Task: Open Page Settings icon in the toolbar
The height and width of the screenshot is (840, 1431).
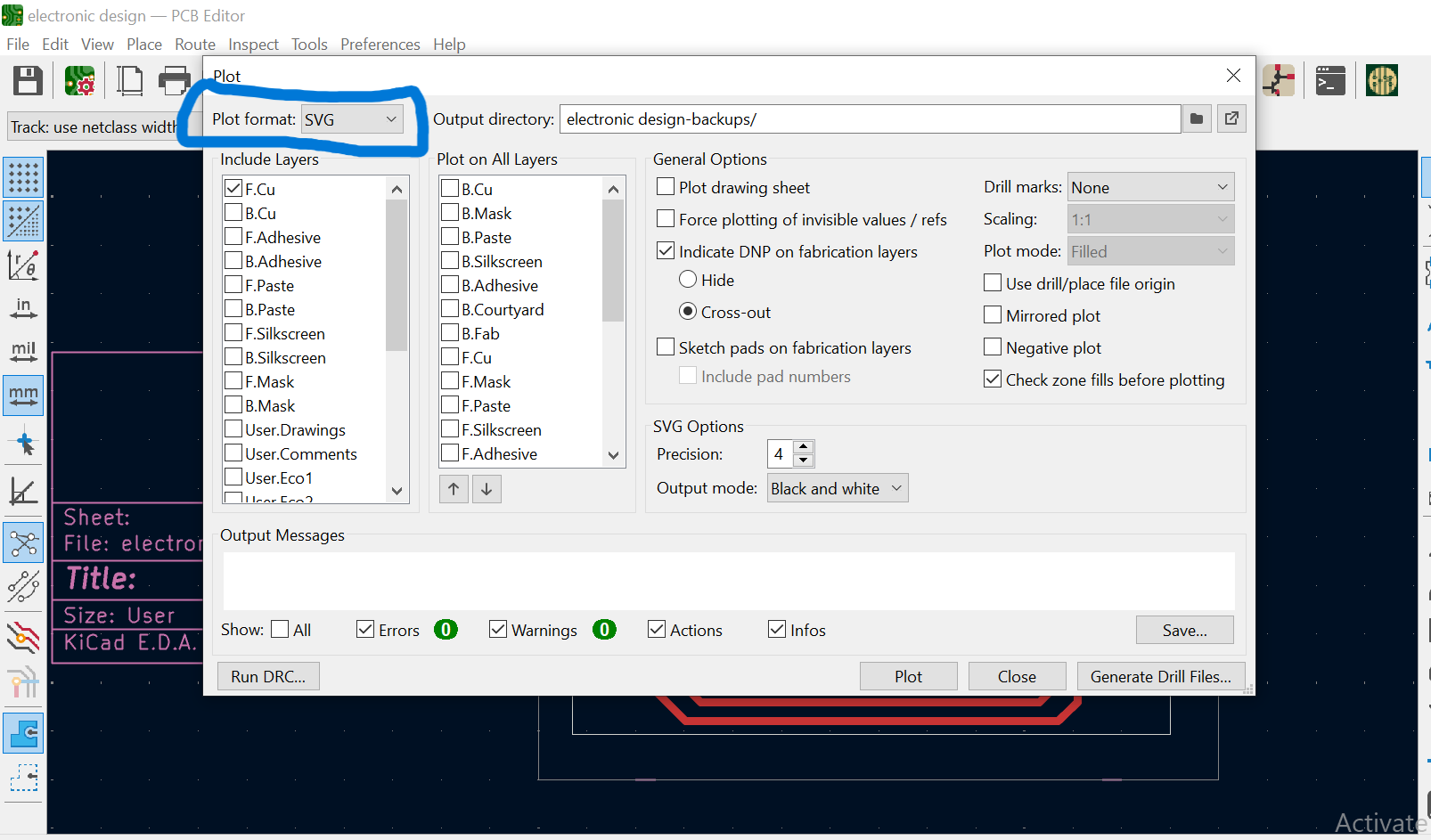Action: (130, 81)
